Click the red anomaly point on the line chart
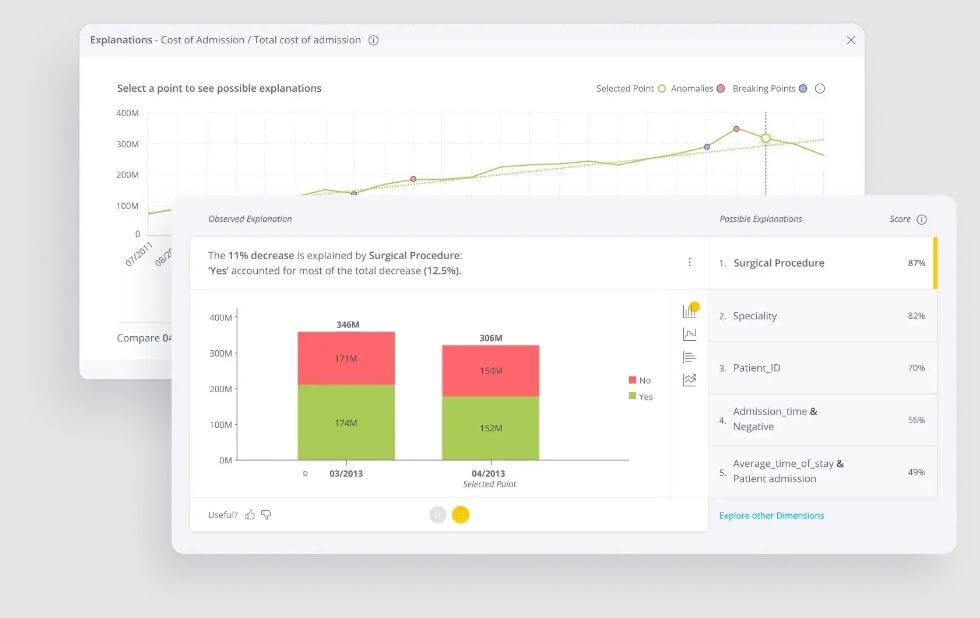The height and width of the screenshot is (618, 980). pos(736,129)
